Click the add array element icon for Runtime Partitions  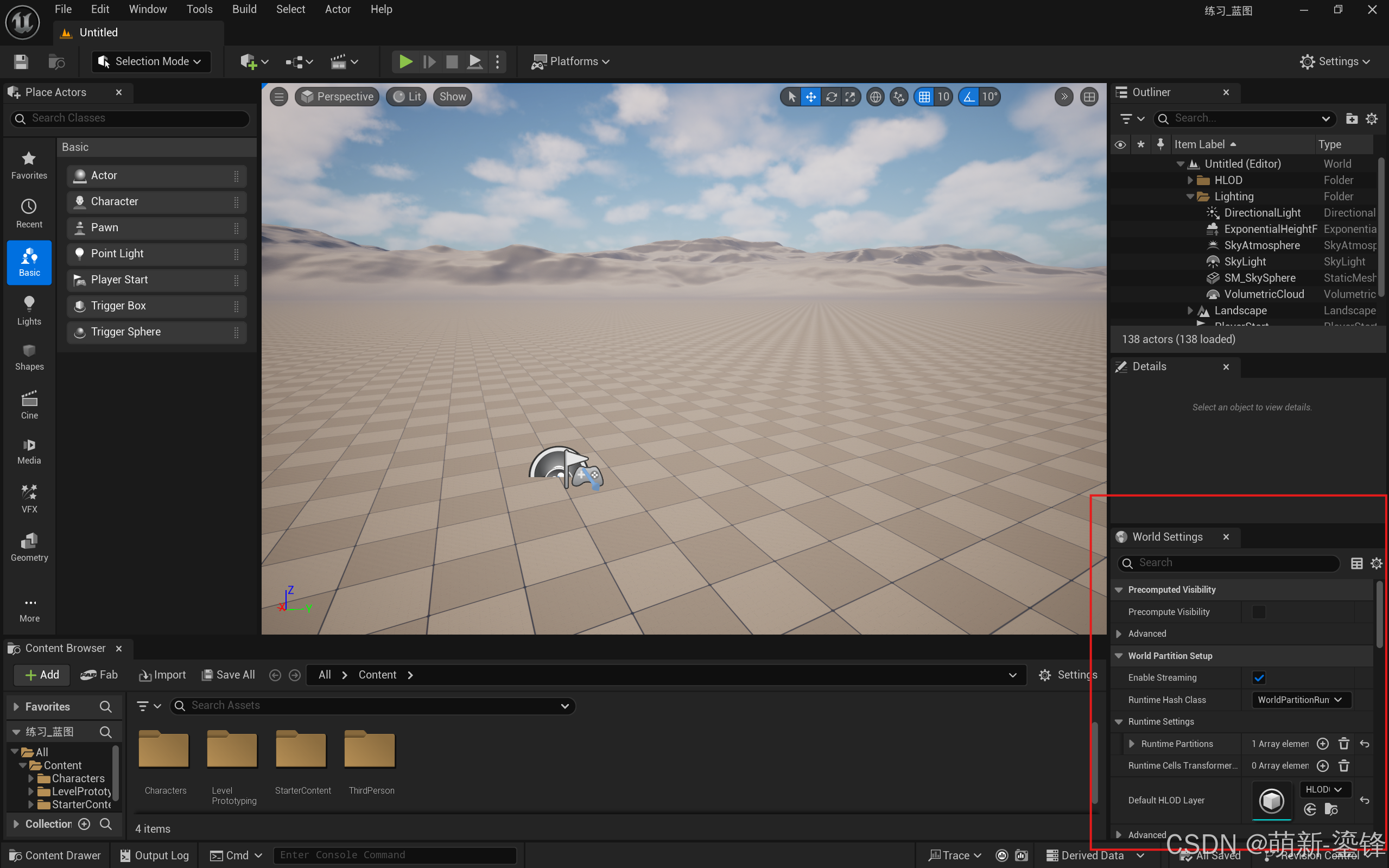tap(1322, 744)
